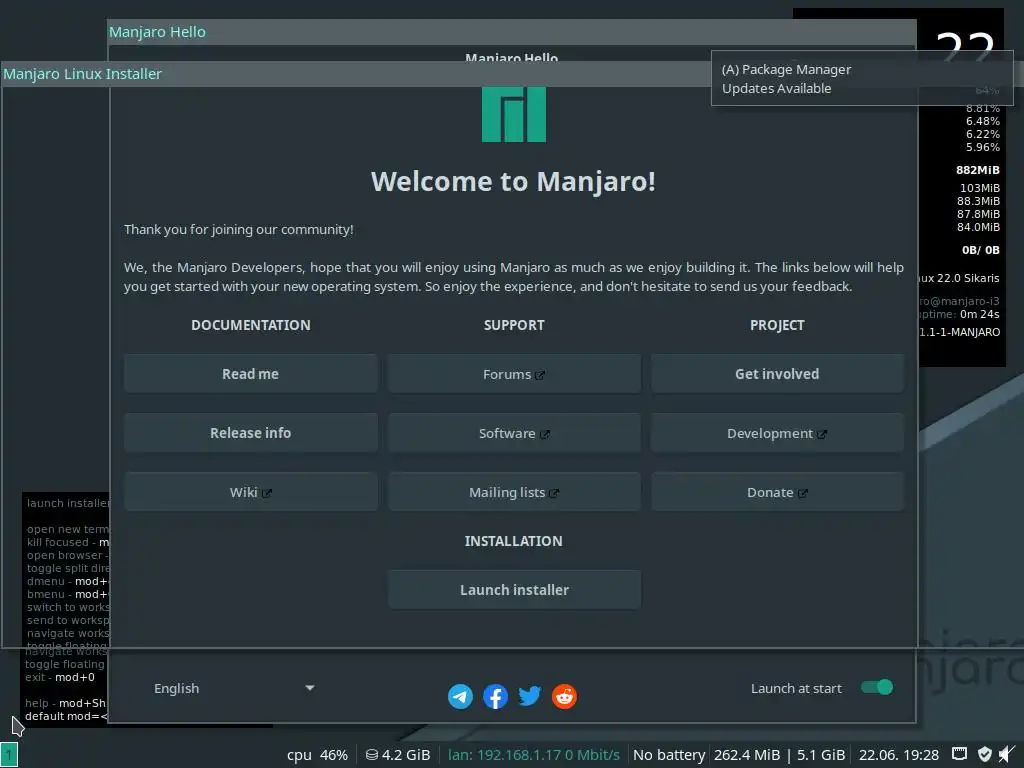Click the network tray icon in the bar

pos(959,754)
